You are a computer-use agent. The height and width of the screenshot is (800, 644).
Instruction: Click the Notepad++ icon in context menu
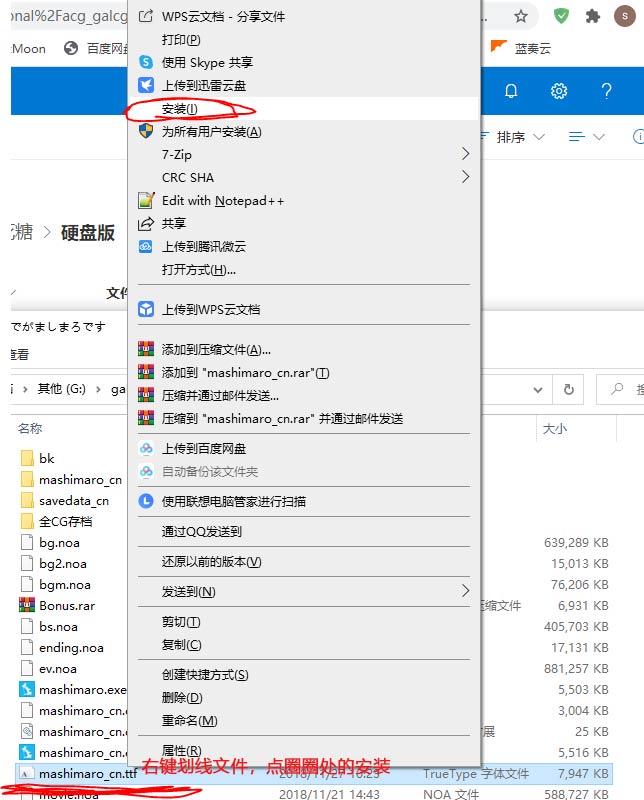click(146, 201)
